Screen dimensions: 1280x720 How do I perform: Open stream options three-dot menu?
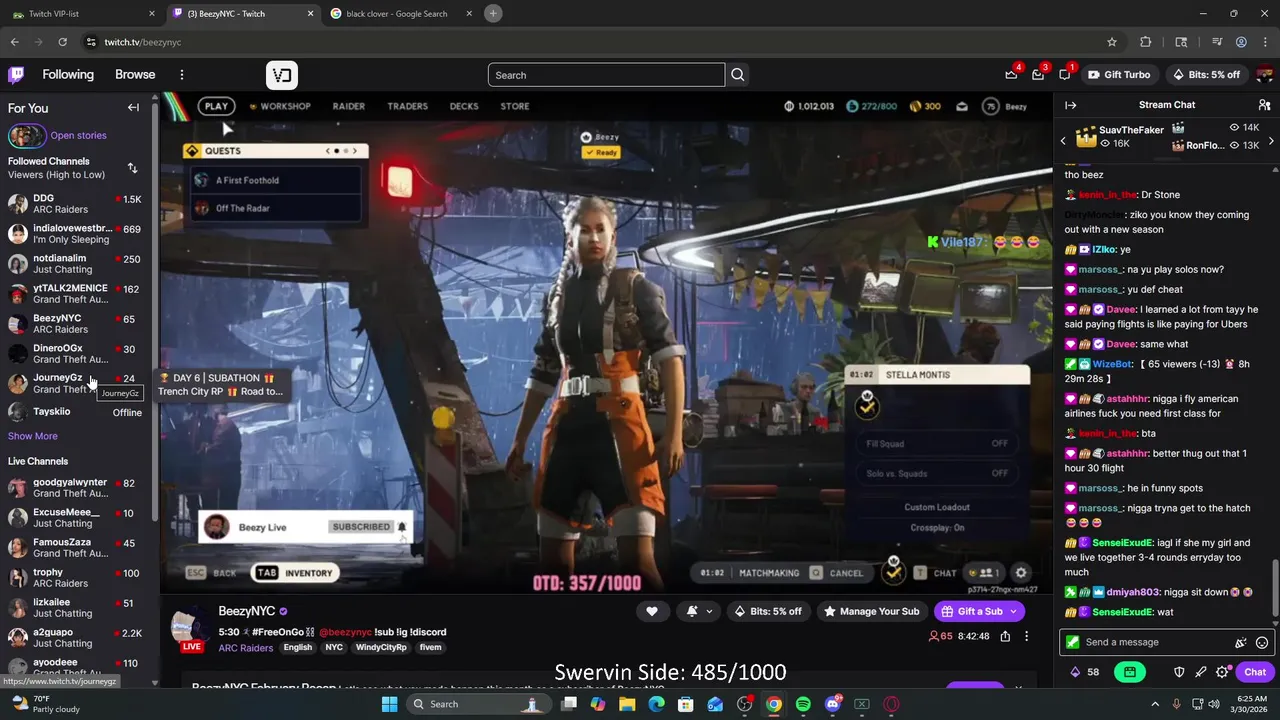click(1026, 636)
